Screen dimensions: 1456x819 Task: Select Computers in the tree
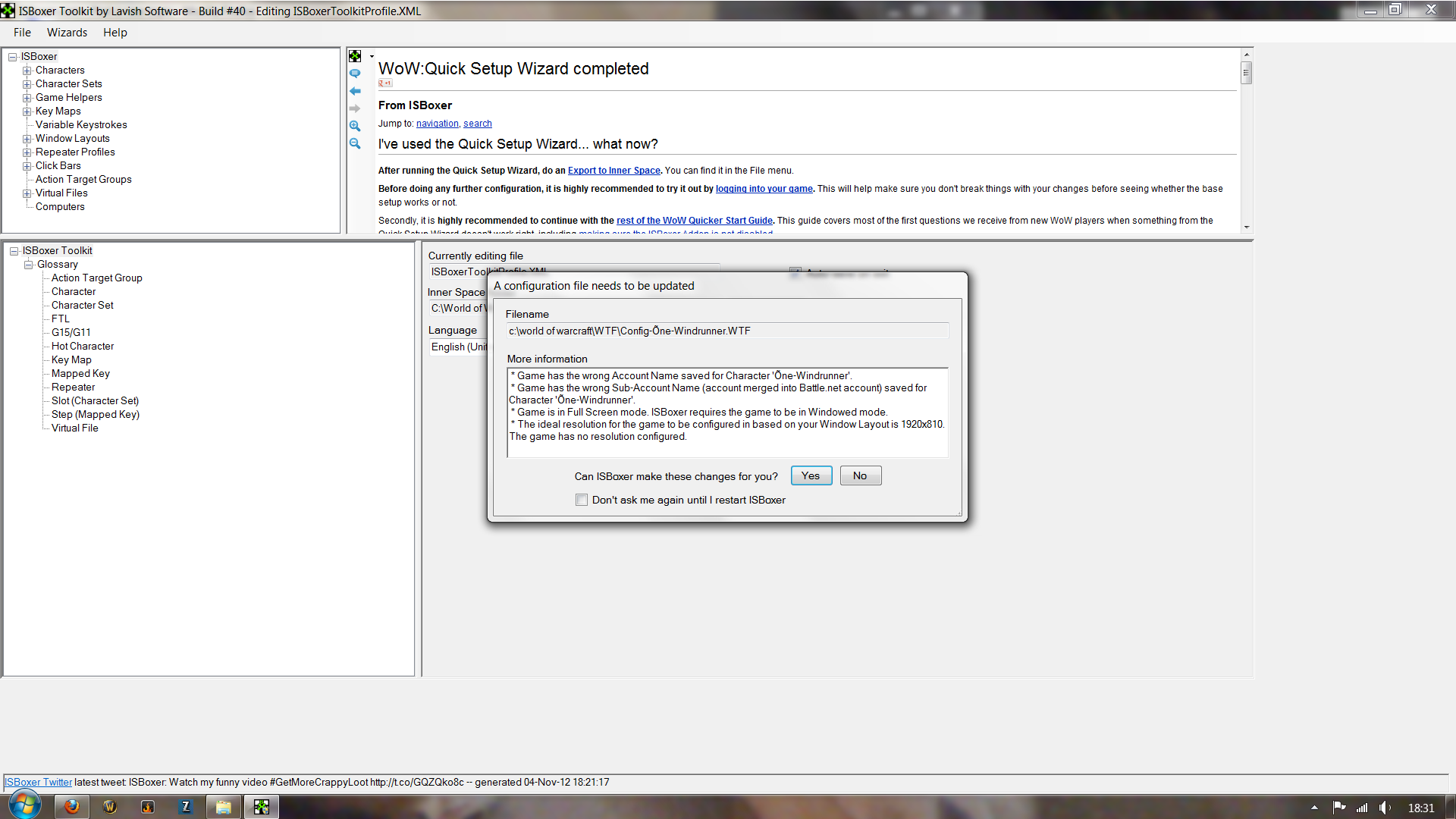coord(60,207)
